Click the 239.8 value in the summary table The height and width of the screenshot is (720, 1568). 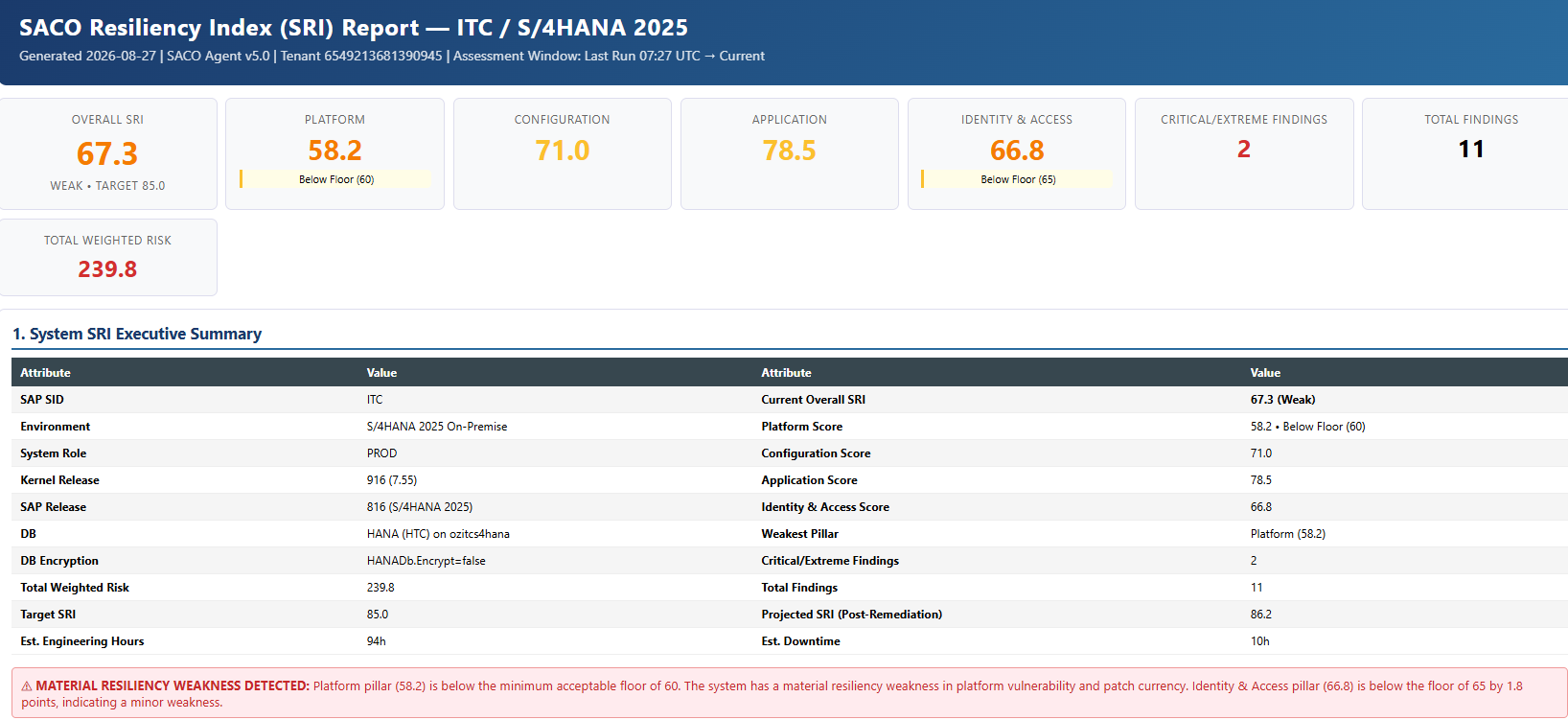(380, 588)
